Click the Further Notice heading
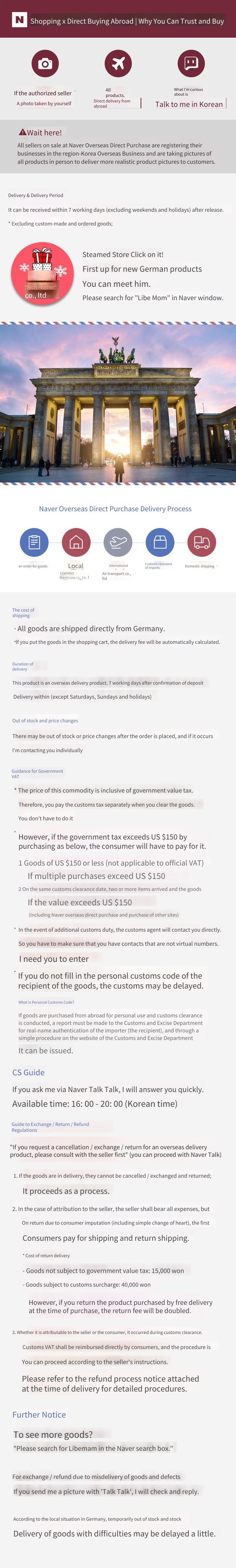Screen dimensions: 236x1568 pos(39,1414)
